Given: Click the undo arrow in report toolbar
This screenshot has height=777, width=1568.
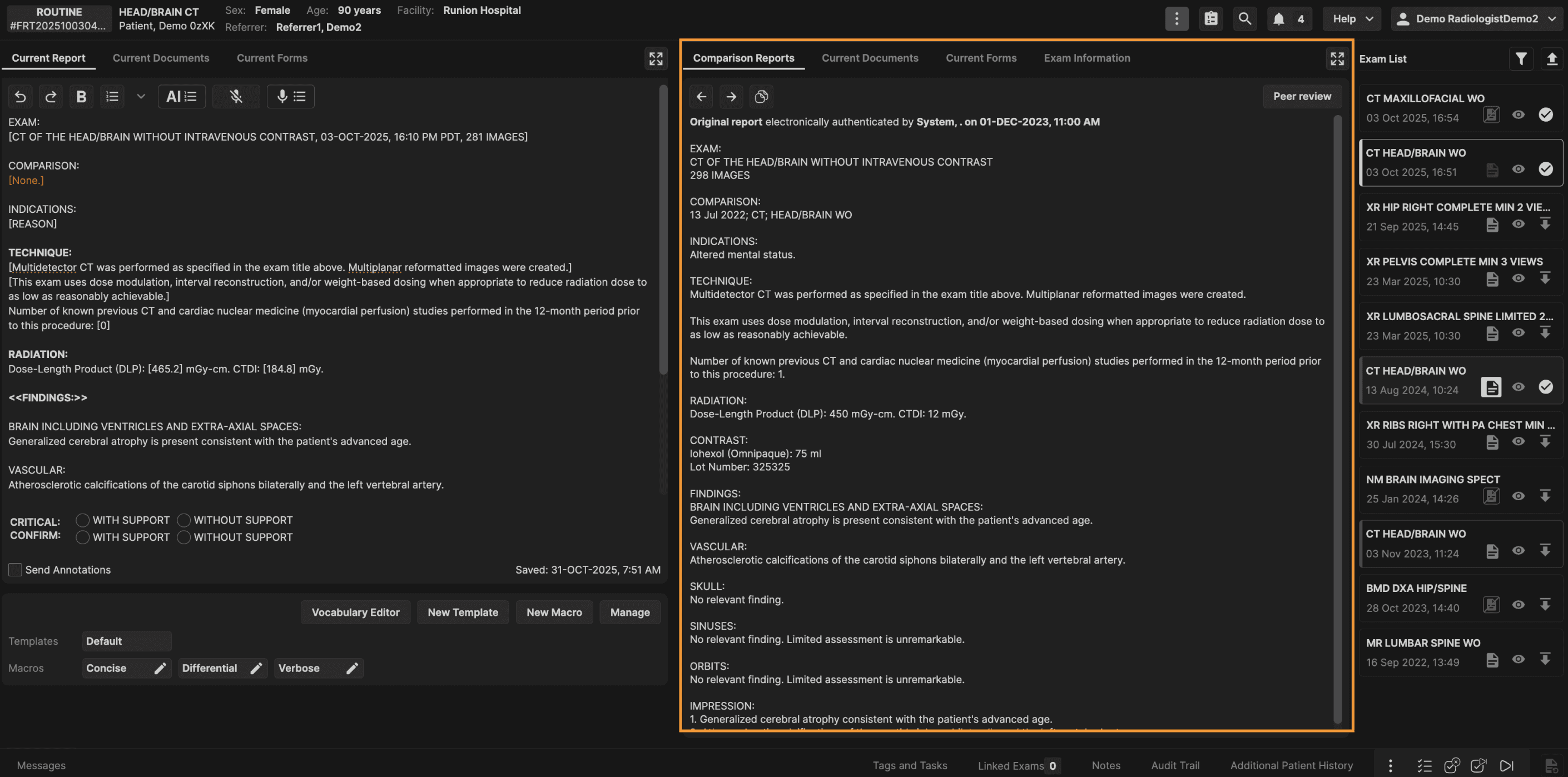Looking at the screenshot, I should coord(20,96).
